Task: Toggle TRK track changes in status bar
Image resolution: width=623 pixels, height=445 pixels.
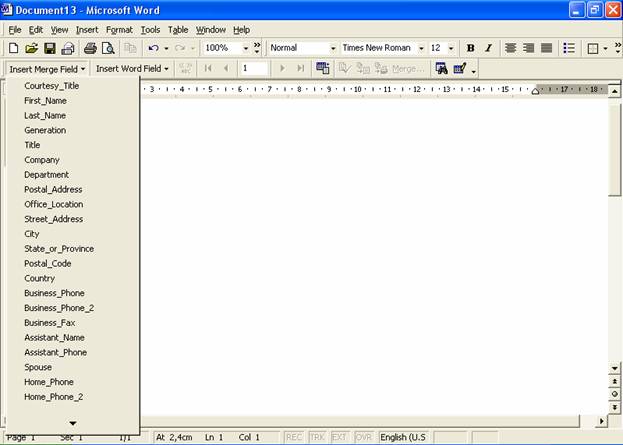Action: [x=317, y=437]
